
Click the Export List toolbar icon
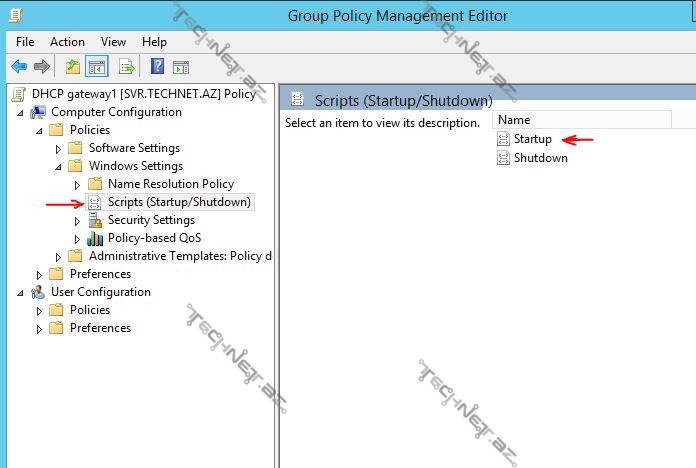pos(127,67)
